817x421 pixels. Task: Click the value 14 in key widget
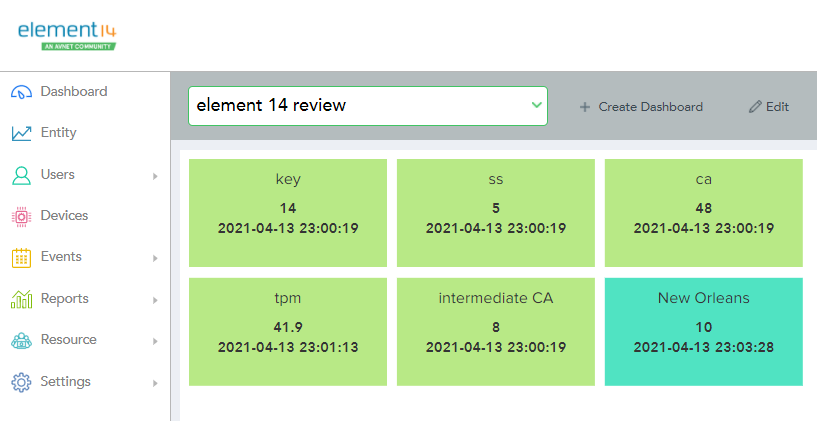(288, 208)
